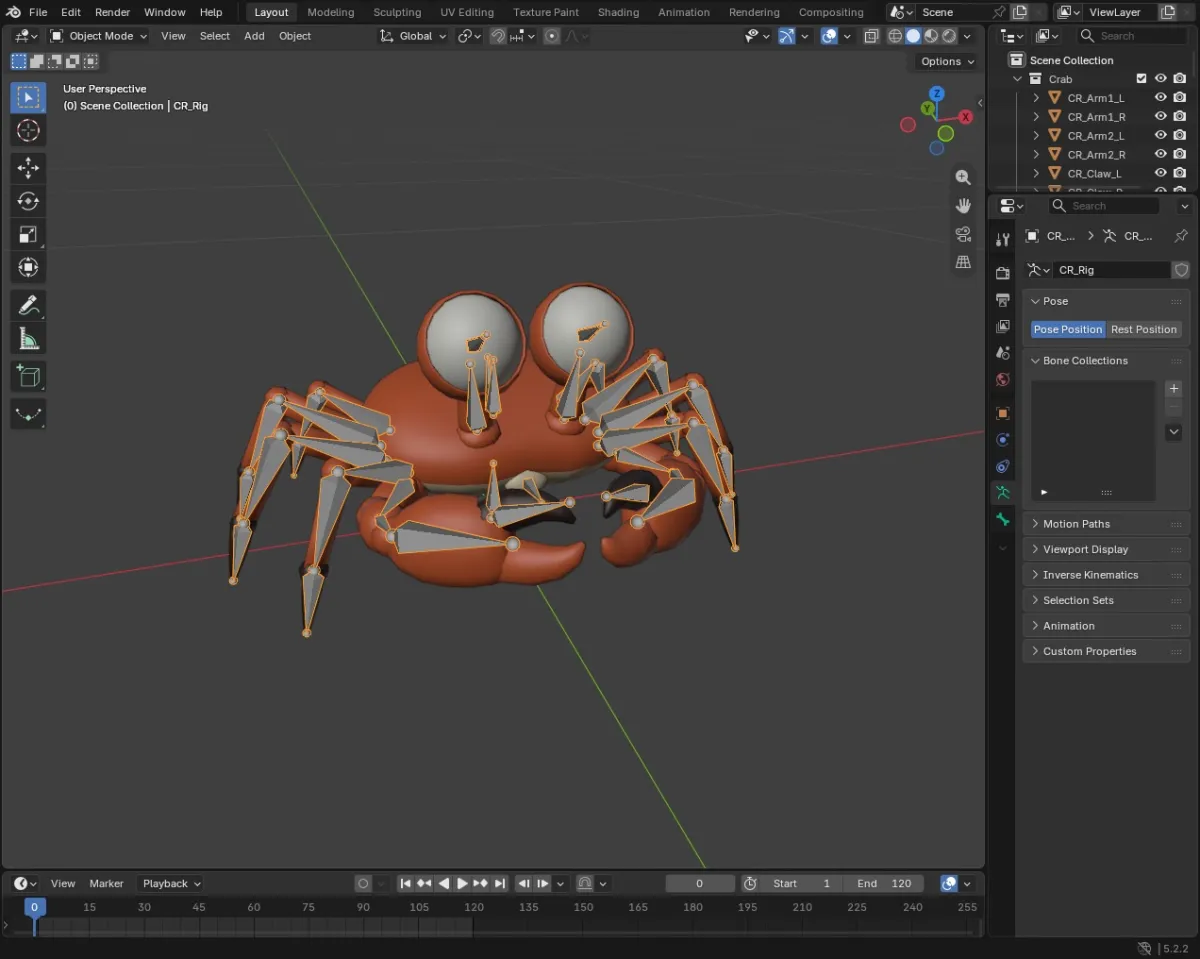The image size is (1200, 959).
Task: Switch orthographic/perspective grid icon
Action: [963, 261]
